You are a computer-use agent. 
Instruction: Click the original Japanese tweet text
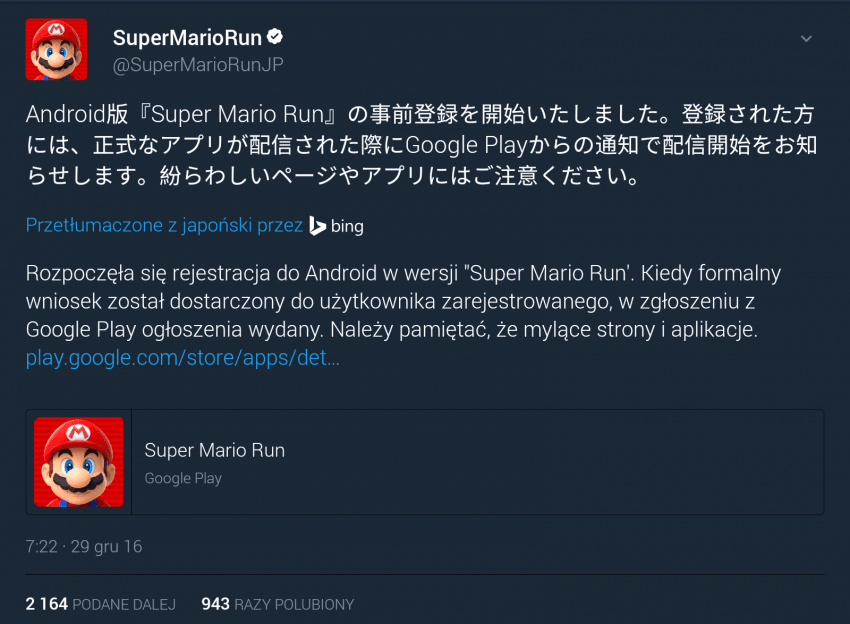[x=420, y=146]
